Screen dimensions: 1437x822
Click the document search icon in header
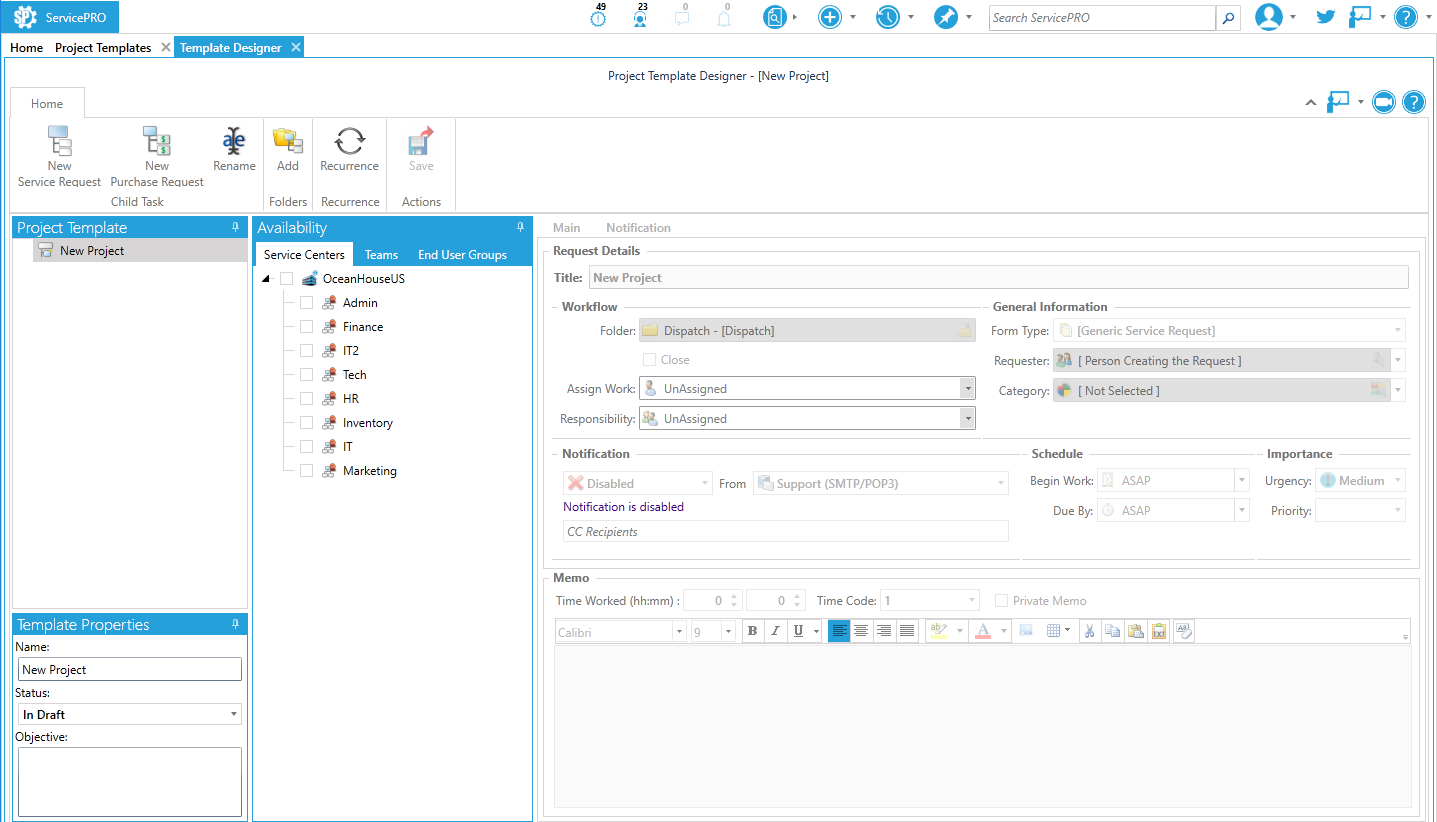click(775, 17)
